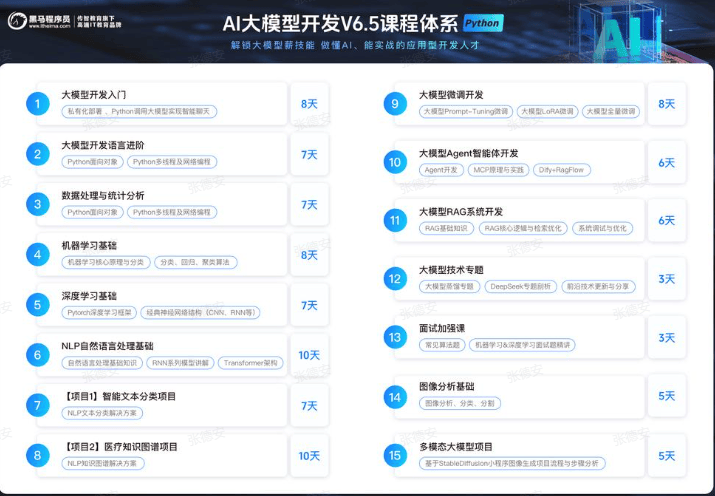Click the 3天 duration box for 大模型技术专题
Screen dimensions: 715x496
[667, 279]
